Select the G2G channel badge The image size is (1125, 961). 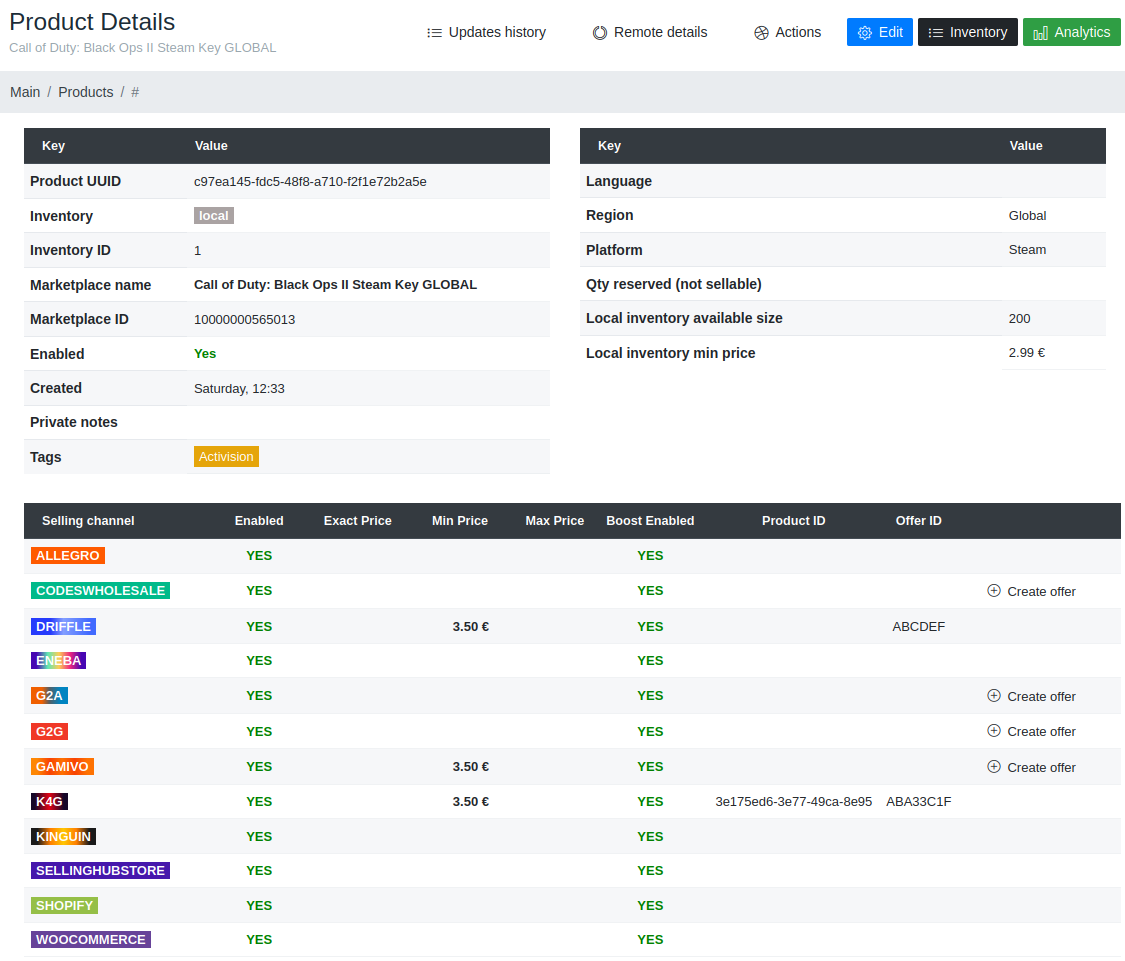(x=50, y=731)
